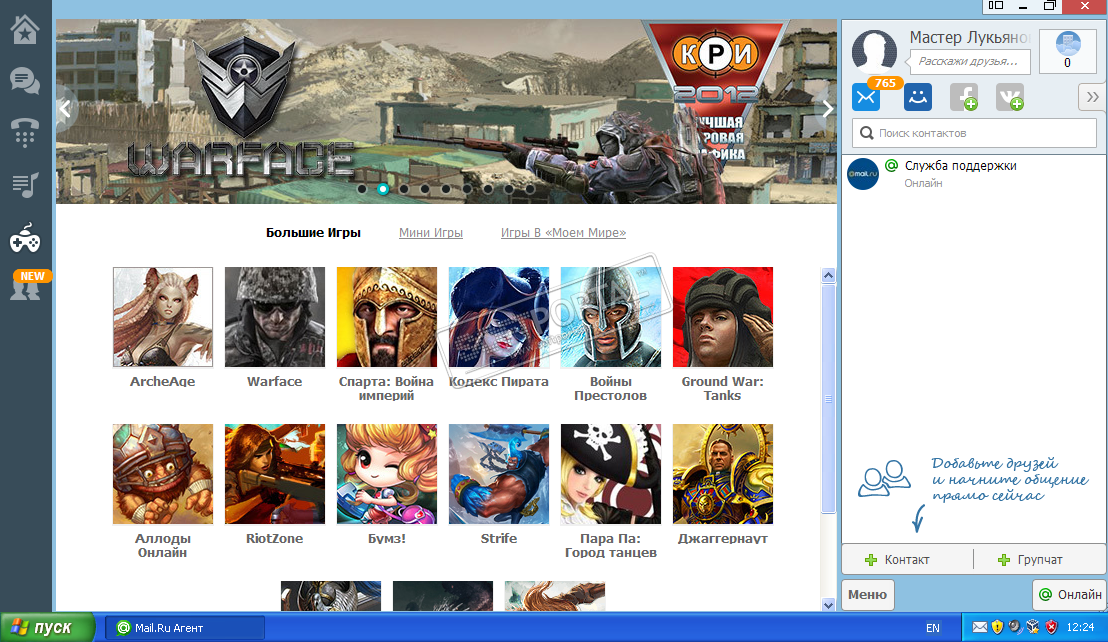Click games list scroll up arrow
The width and height of the screenshot is (1108, 642).
pyautogui.click(x=828, y=275)
